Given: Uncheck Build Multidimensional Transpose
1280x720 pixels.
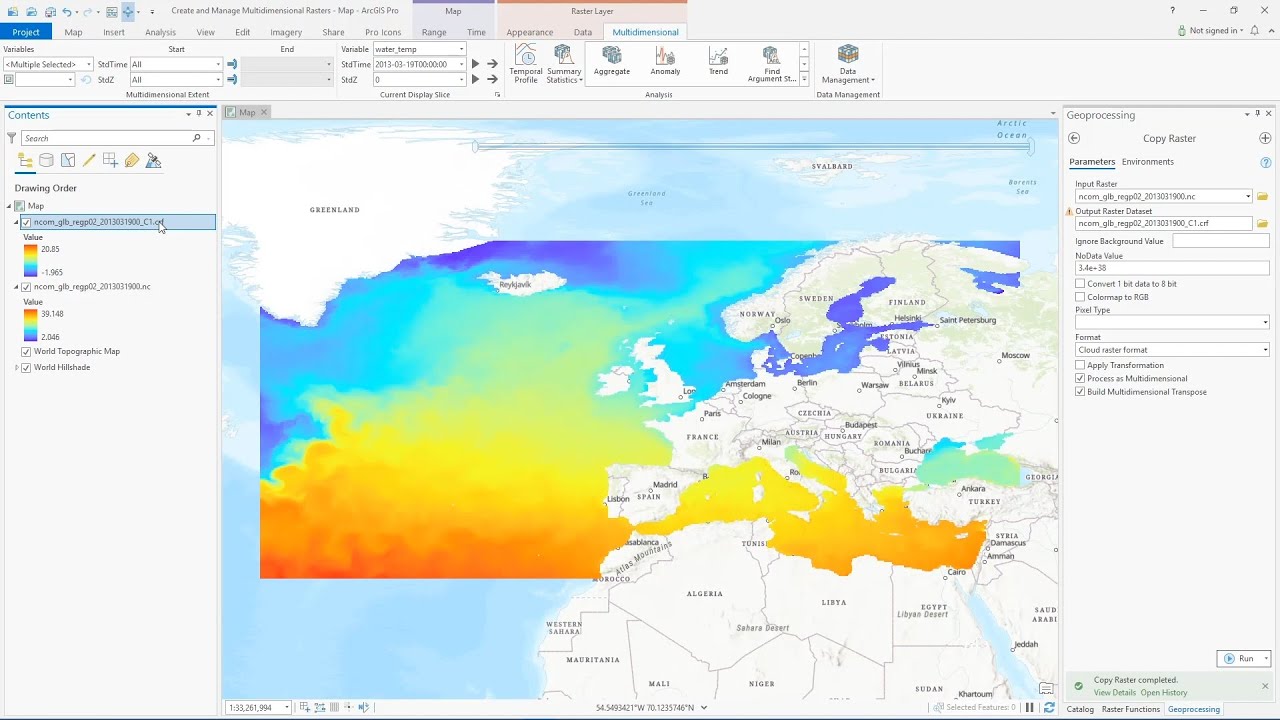Looking at the screenshot, I should [x=1080, y=392].
